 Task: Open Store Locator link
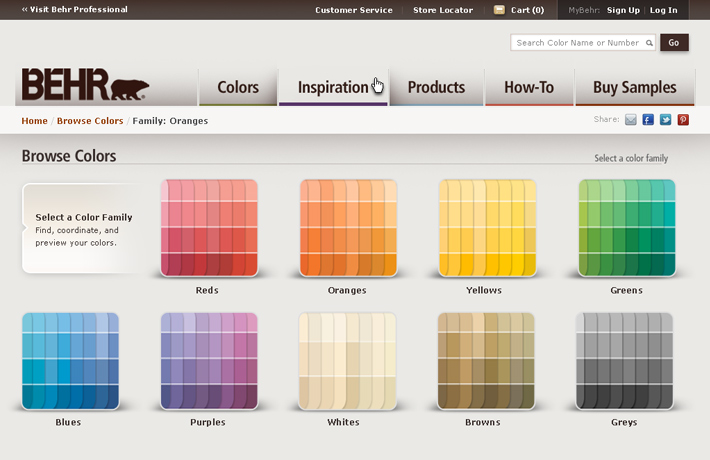[x=443, y=10]
